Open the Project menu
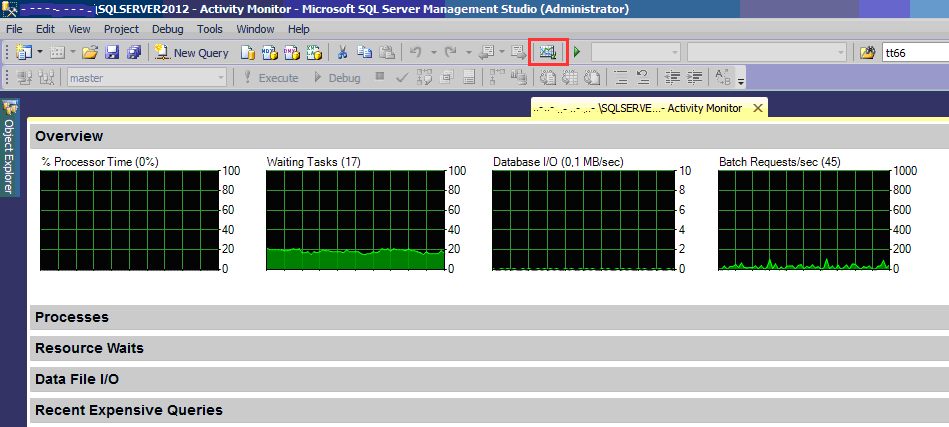949x427 pixels. pyautogui.click(x=121, y=29)
